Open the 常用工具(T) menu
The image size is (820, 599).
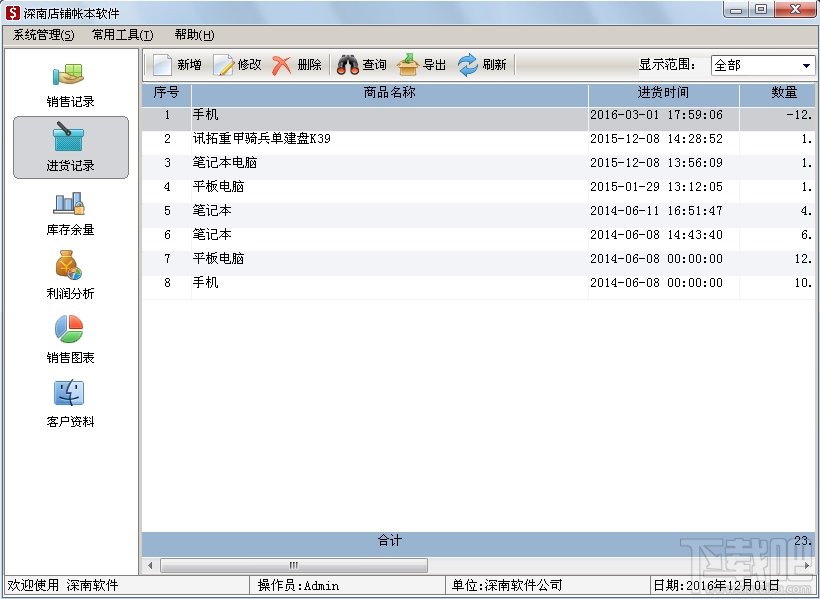tap(122, 35)
